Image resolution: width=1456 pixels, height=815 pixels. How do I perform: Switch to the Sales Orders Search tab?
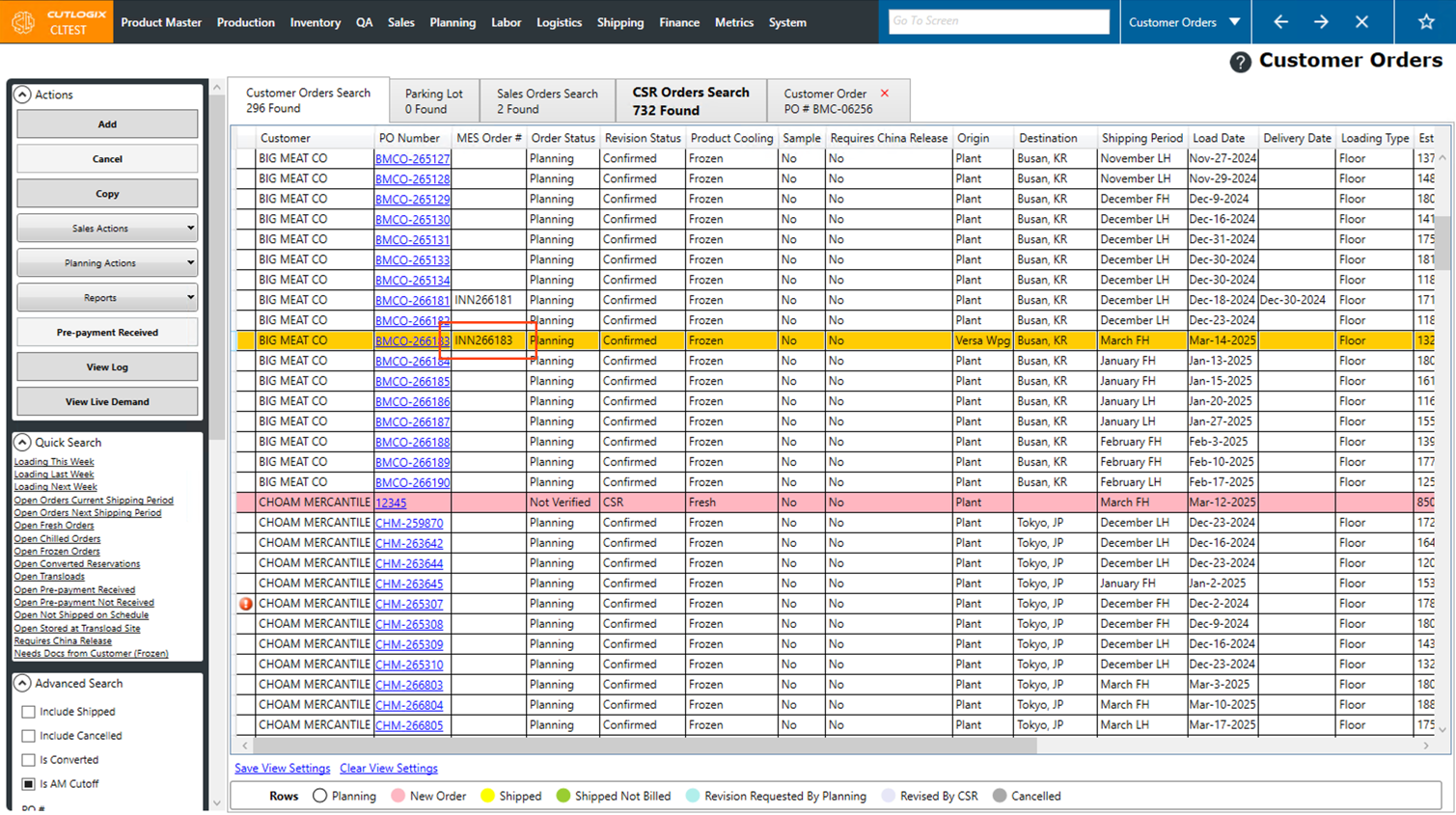coord(547,100)
